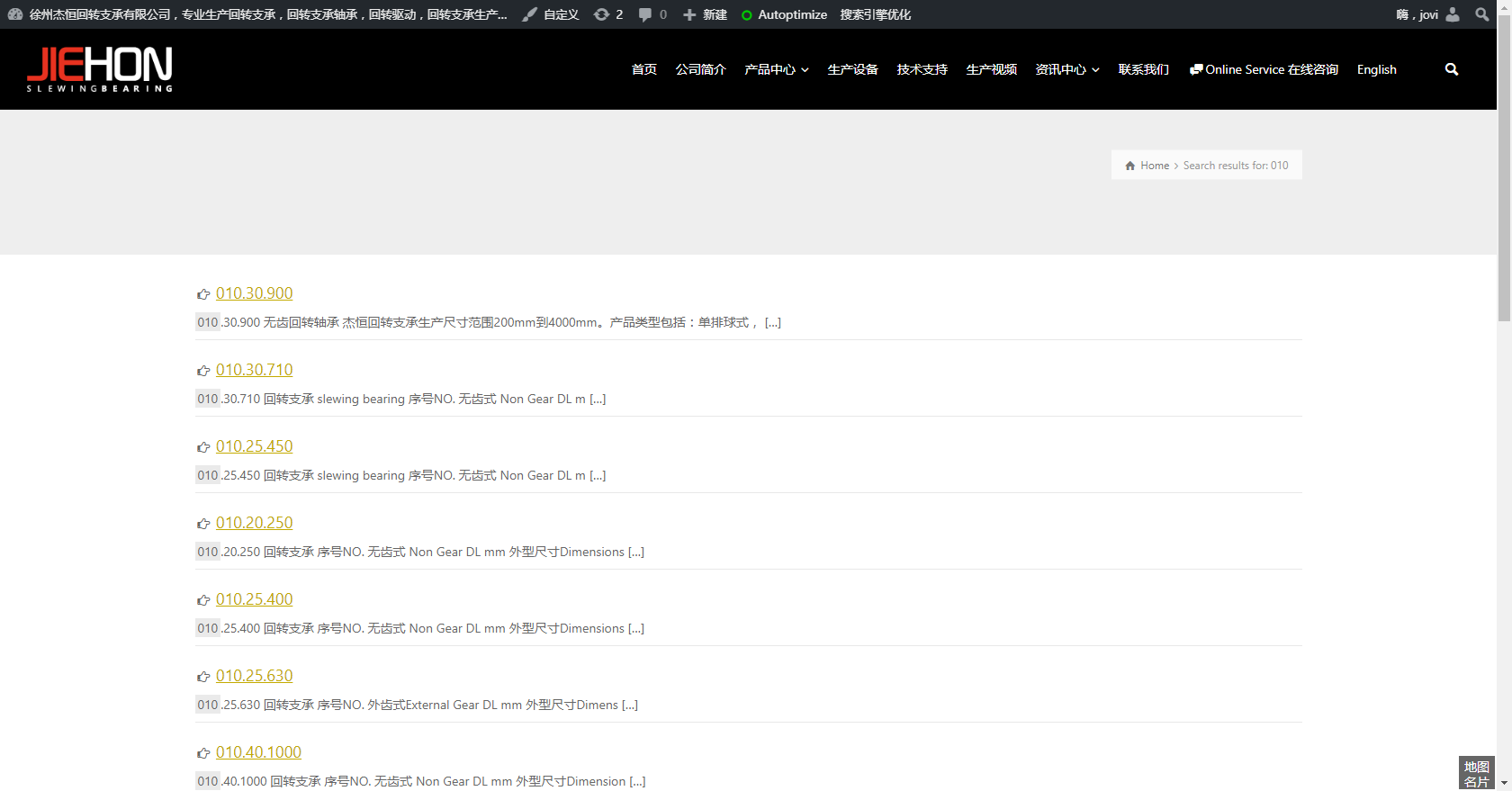Viewport: 1512px width, 791px height.
Task: Open 搜索引擎优化 admin bar item
Action: point(875,14)
